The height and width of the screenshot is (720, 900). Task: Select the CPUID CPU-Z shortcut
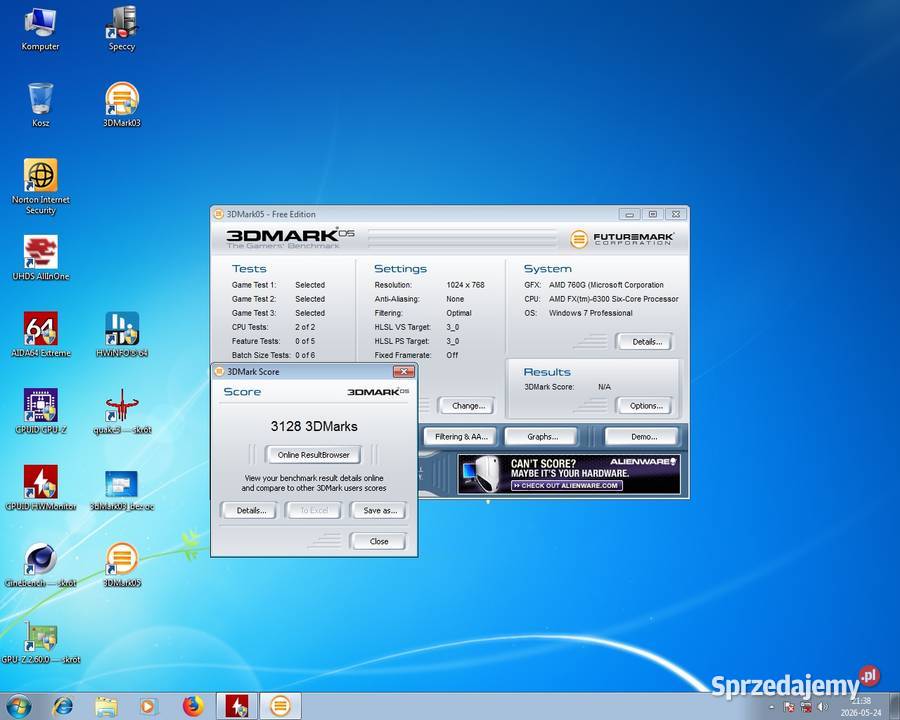[x=40, y=411]
